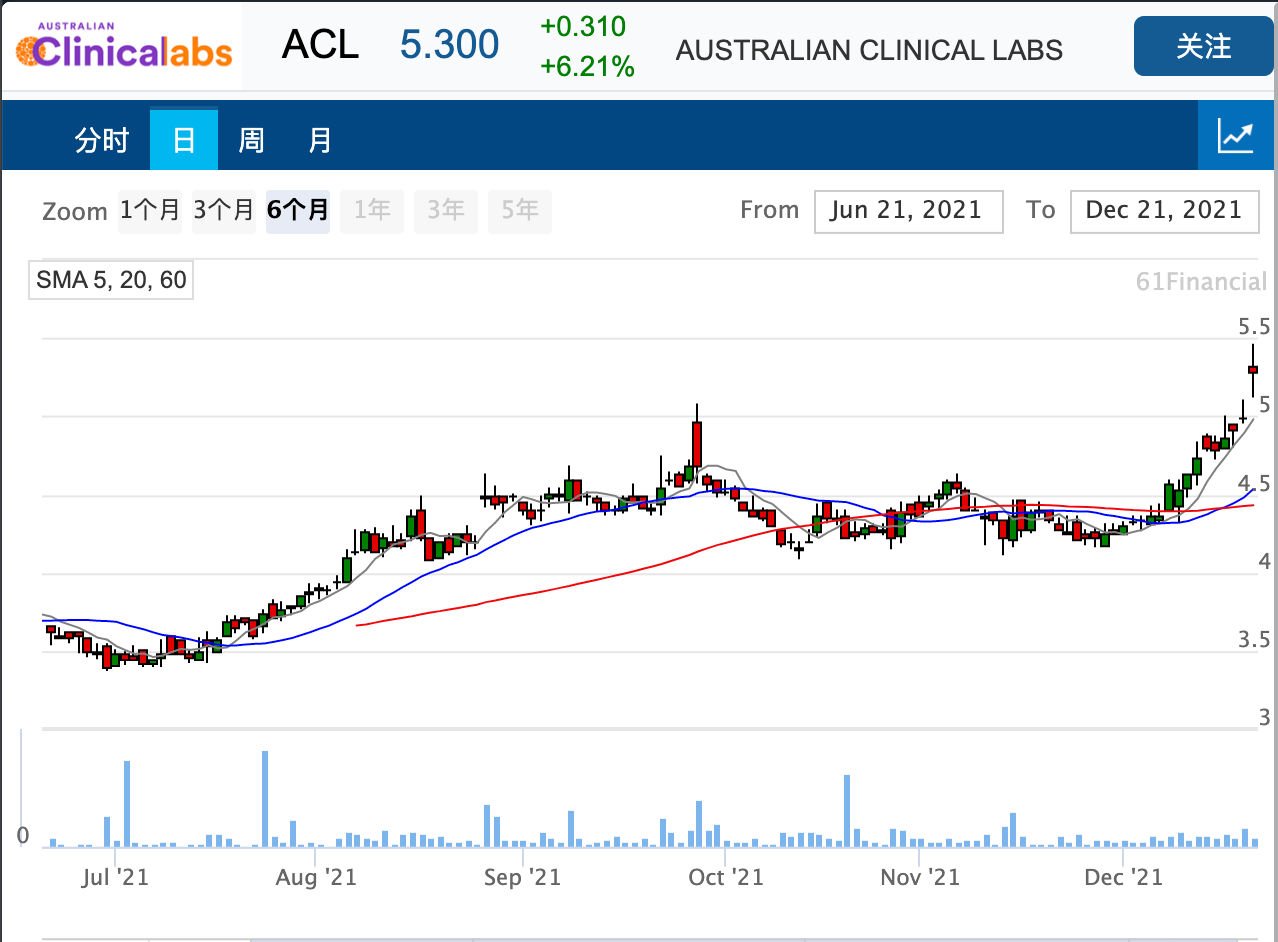Switch to the 分时 intraday tab

coord(102,140)
